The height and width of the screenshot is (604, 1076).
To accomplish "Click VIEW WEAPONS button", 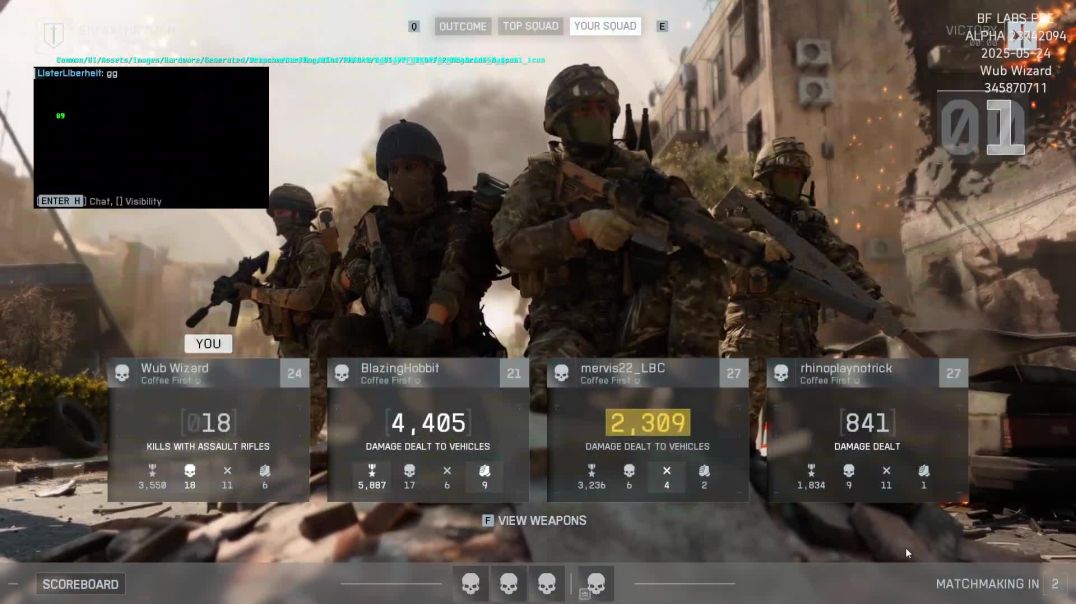I will (541, 521).
